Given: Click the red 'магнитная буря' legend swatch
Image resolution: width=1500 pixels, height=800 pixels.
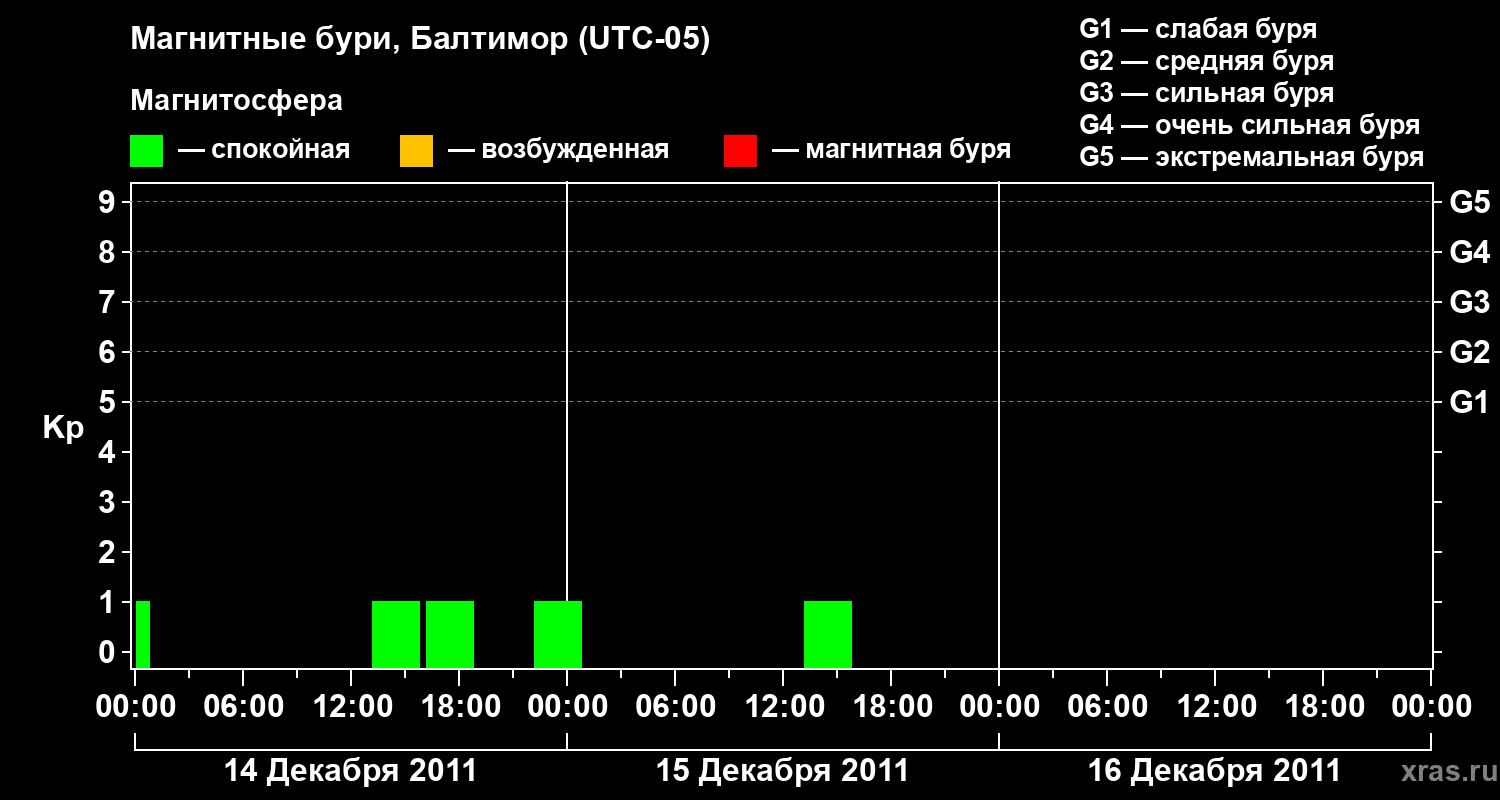Looking at the screenshot, I should [740, 150].
